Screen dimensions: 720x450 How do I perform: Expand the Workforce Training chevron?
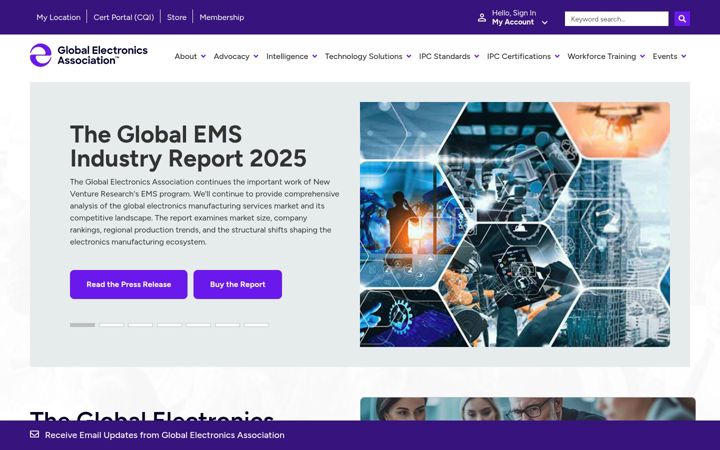tap(642, 56)
